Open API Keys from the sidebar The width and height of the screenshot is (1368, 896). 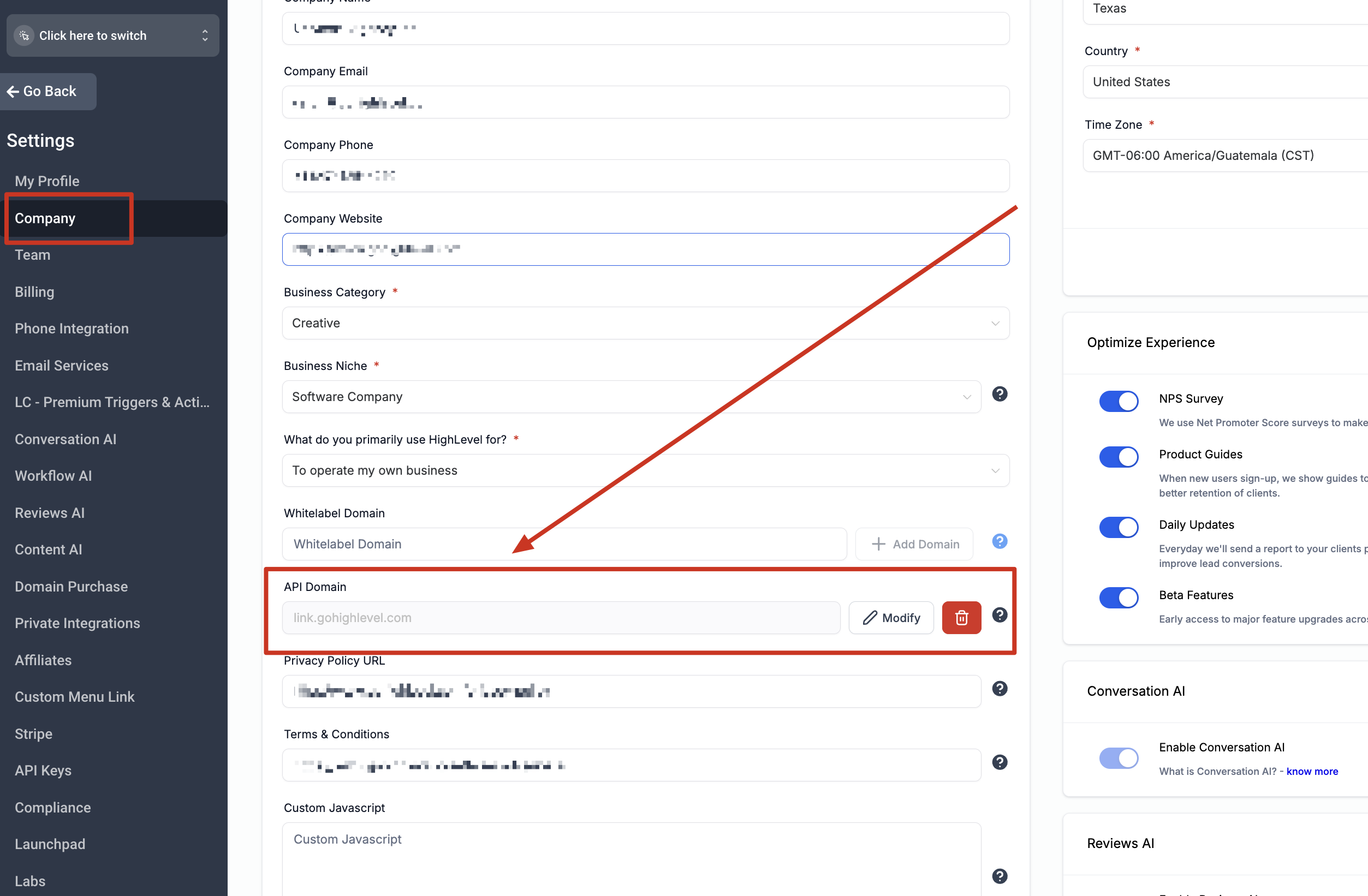pos(43,770)
